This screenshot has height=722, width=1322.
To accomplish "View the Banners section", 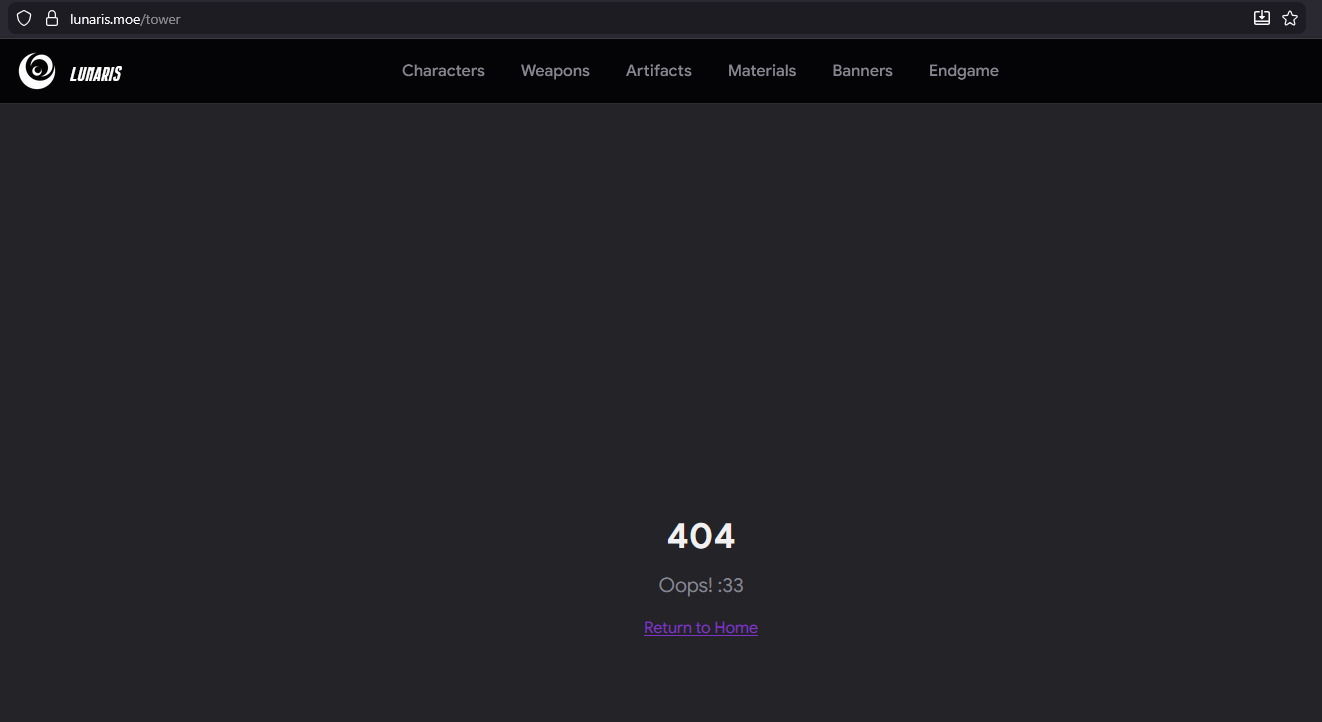I will (x=863, y=71).
